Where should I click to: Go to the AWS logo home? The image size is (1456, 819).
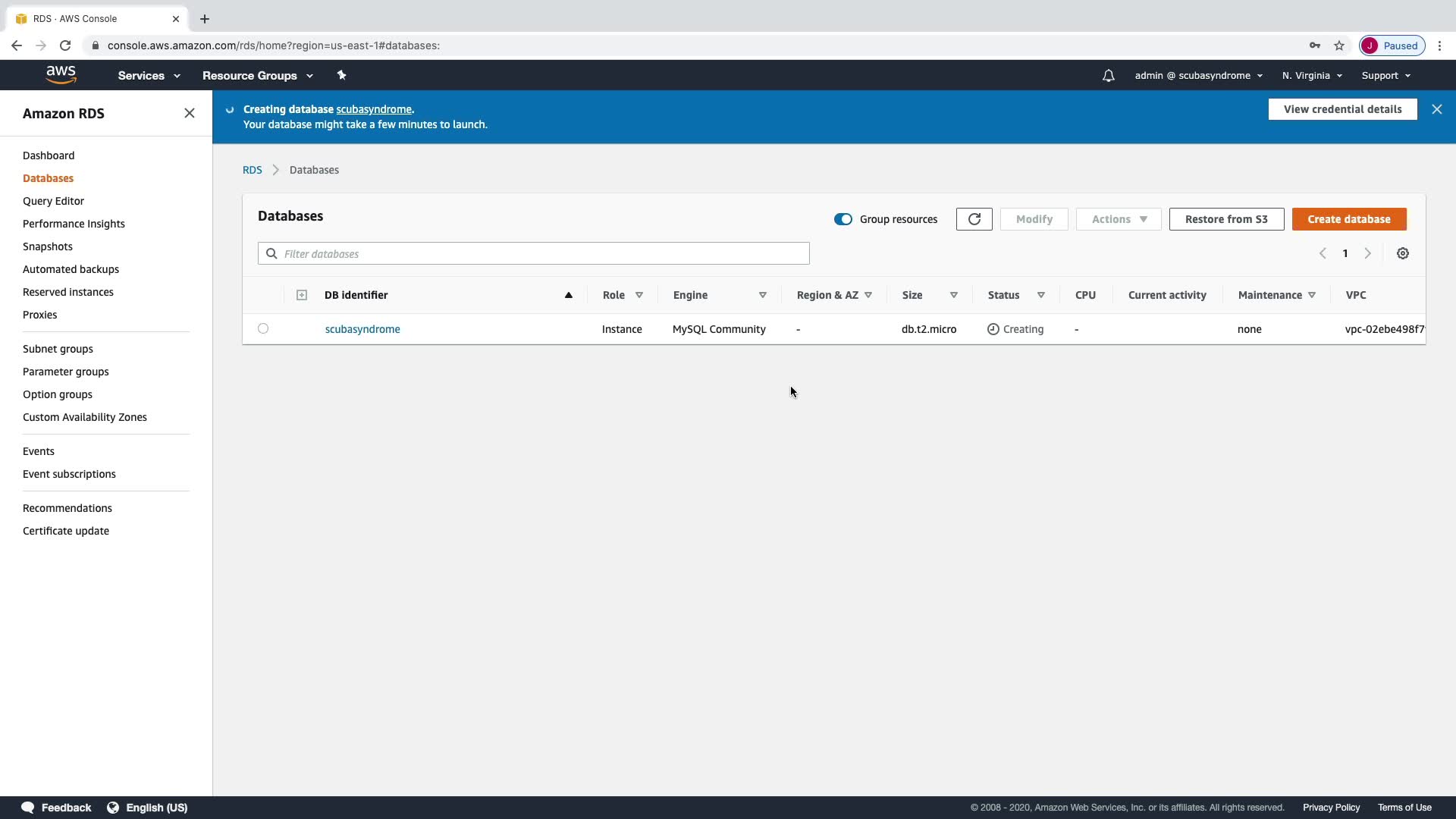tap(61, 75)
